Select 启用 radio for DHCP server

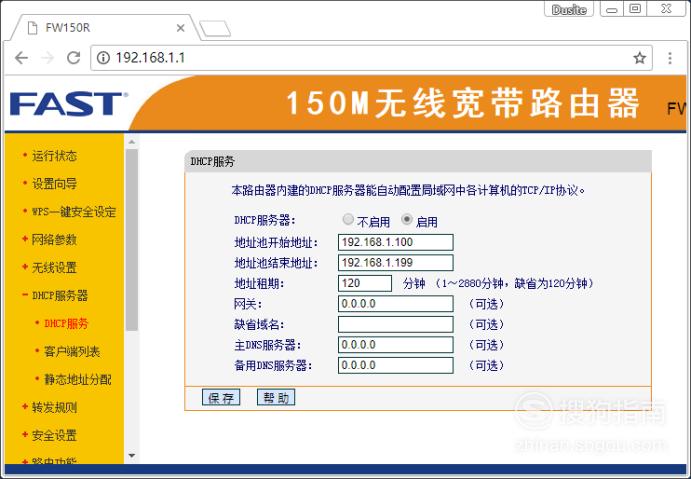tap(407, 219)
